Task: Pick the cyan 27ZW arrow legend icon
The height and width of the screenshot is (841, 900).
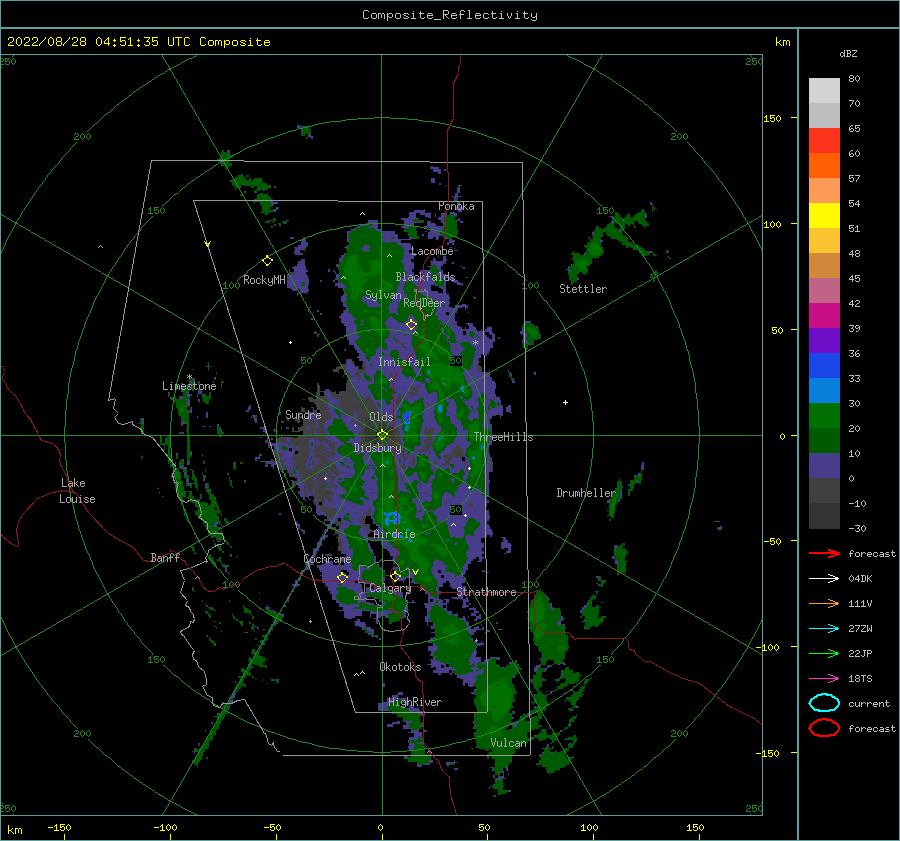Action: [x=824, y=629]
